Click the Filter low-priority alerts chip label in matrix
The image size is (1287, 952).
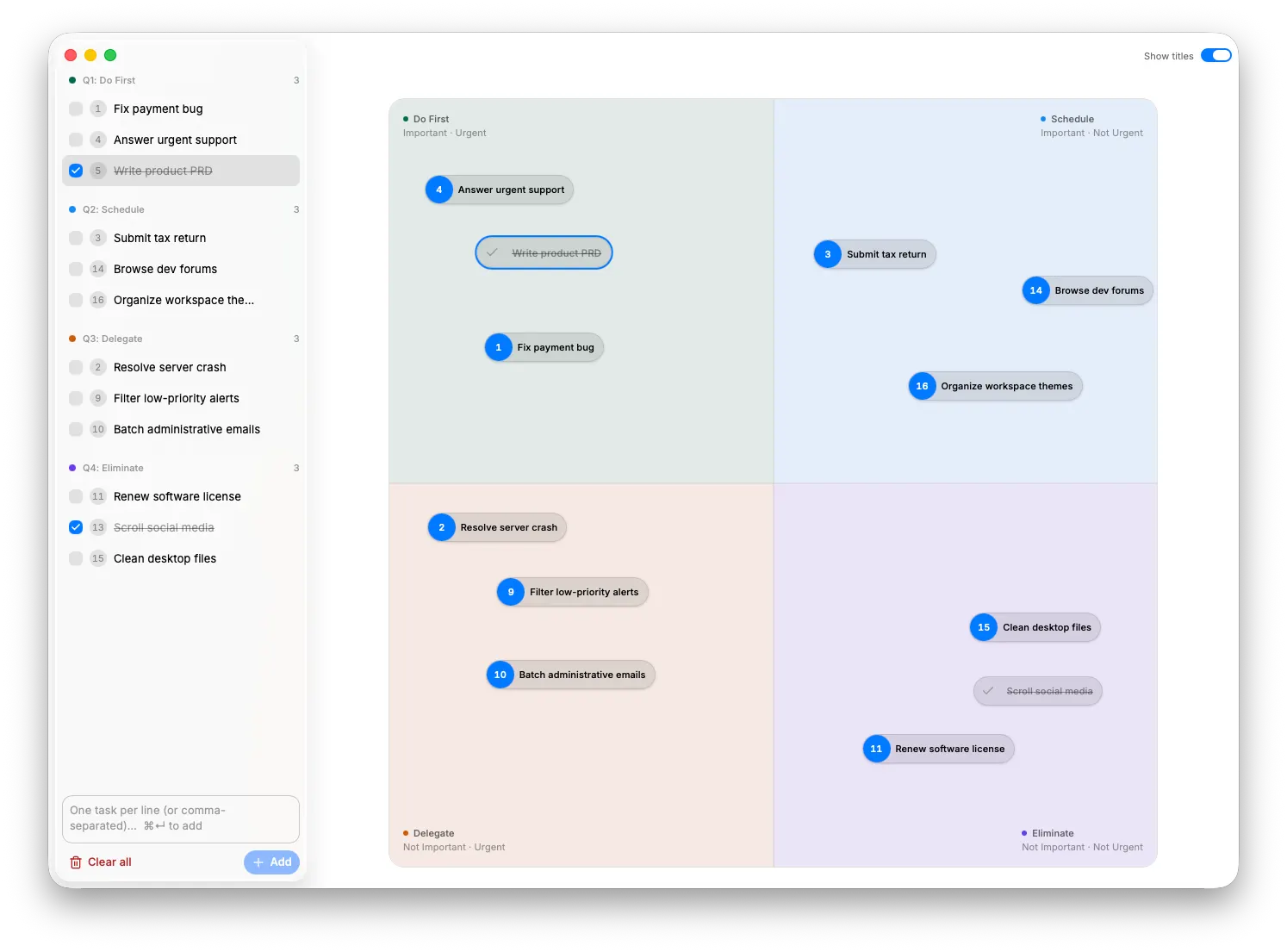click(584, 592)
